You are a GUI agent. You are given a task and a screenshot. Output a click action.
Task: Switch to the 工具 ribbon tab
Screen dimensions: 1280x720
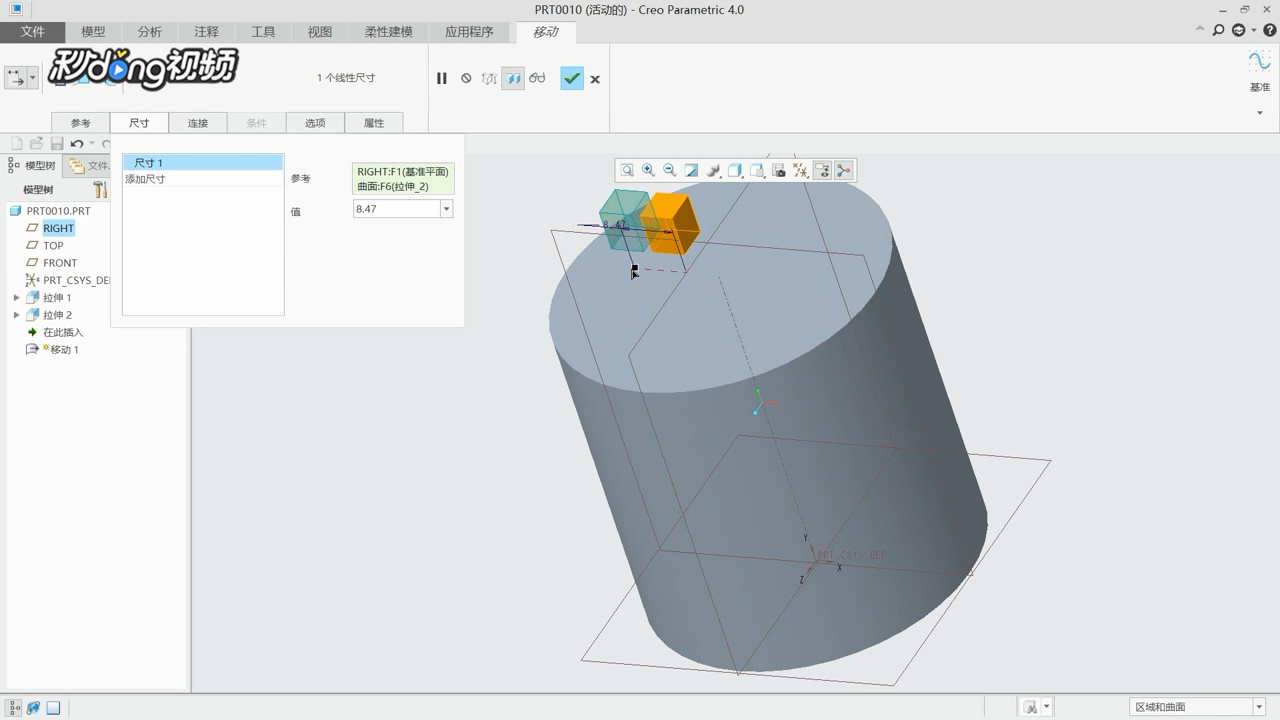click(x=263, y=32)
